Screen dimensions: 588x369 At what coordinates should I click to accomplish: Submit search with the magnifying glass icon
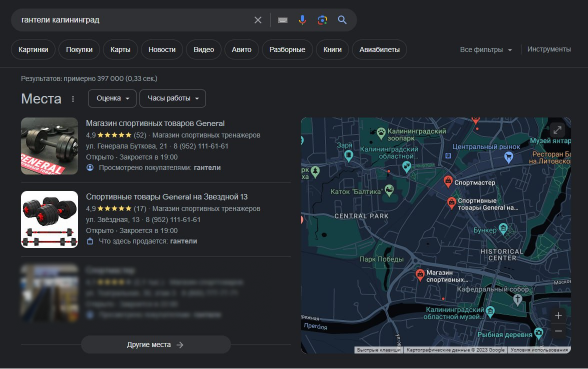[x=342, y=20]
